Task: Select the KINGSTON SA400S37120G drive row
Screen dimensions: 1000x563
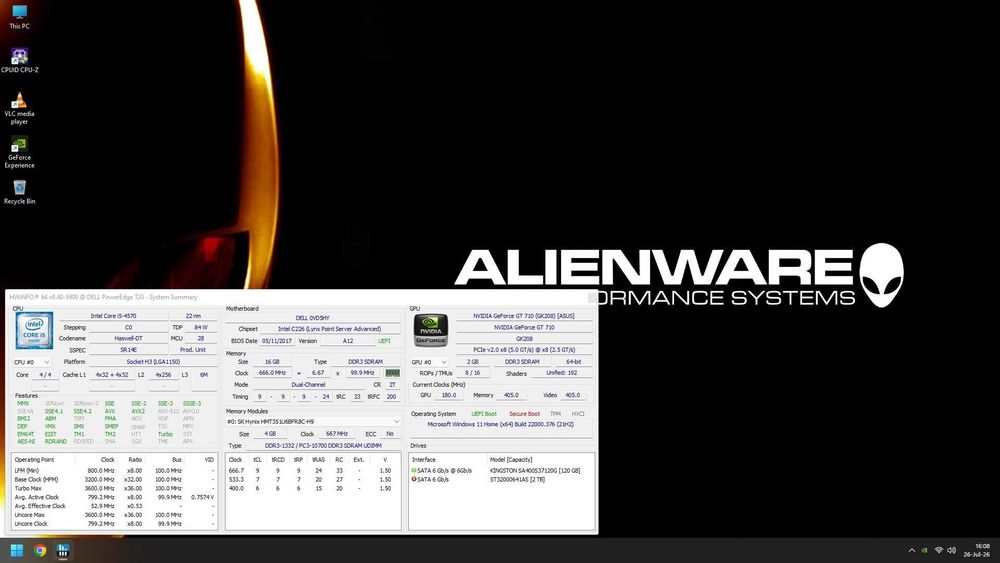Action: click(502, 471)
